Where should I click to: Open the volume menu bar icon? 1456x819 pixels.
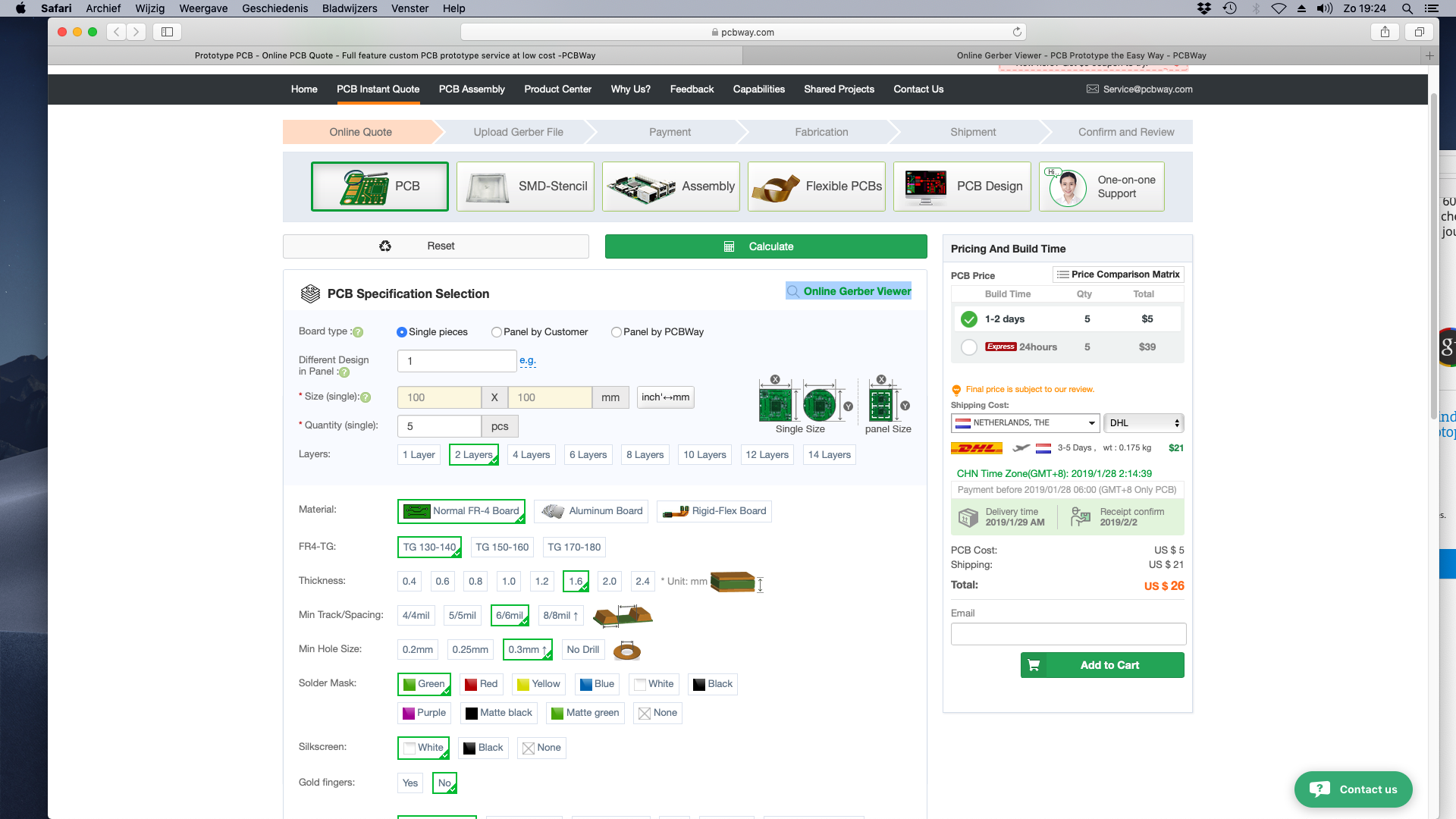pos(1325,8)
